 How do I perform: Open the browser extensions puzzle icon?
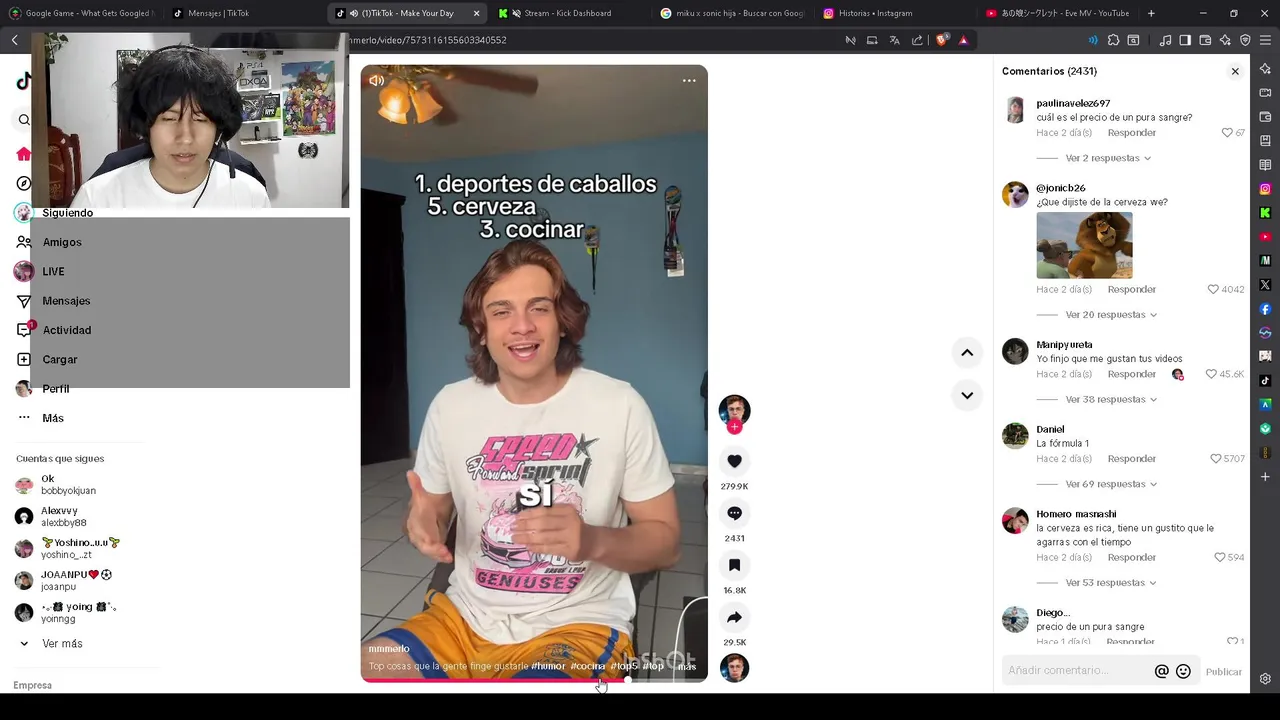coord(1112,40)
